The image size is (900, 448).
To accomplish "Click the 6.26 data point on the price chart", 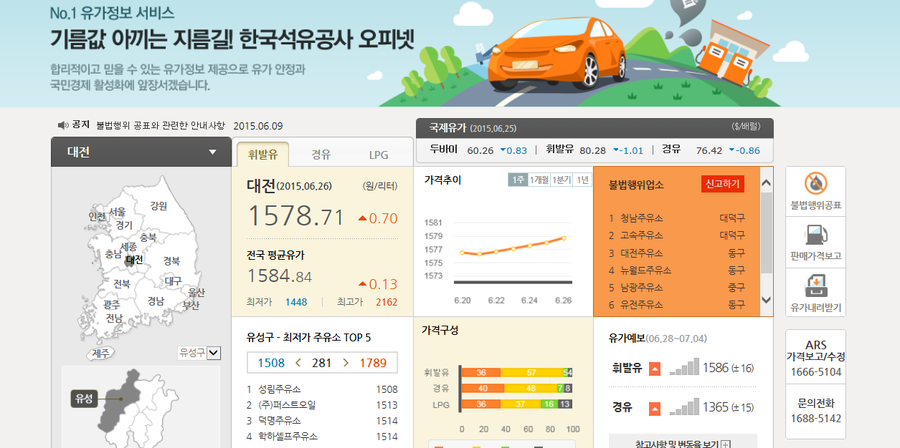I will (x=564, y=237).
